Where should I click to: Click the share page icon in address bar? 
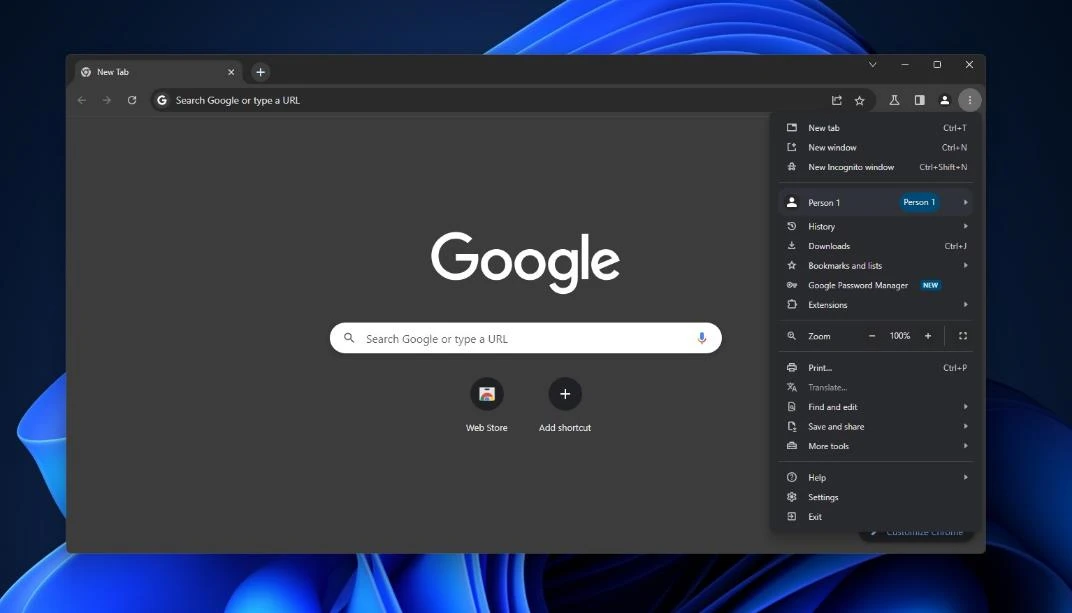[x=836, y=100]
